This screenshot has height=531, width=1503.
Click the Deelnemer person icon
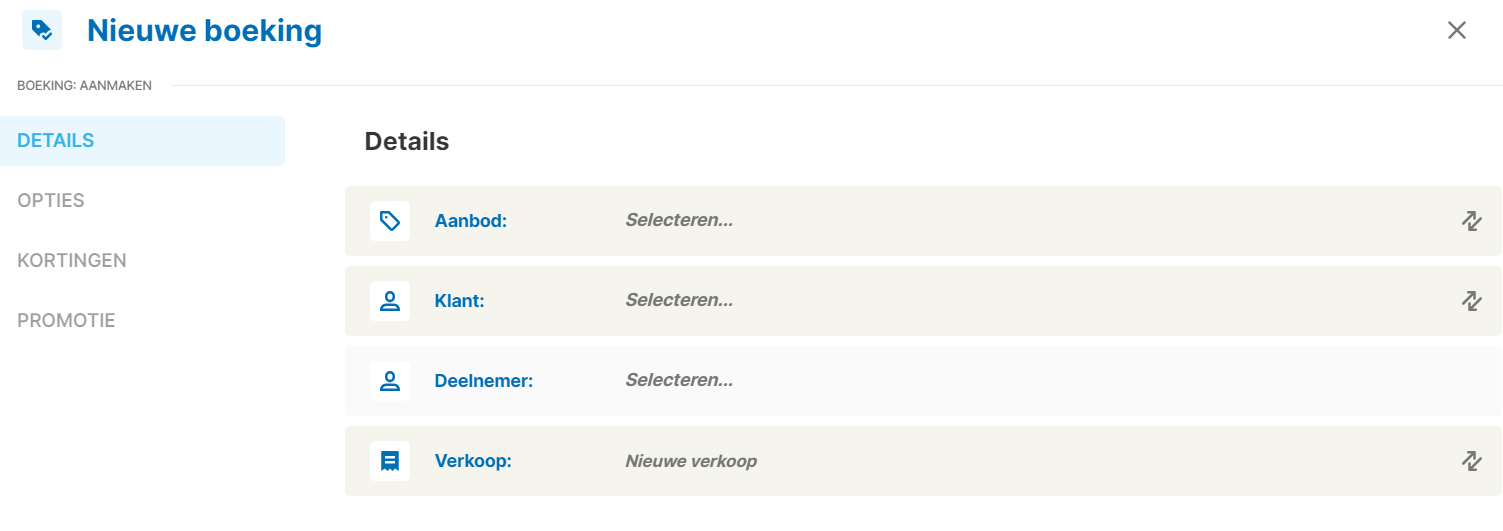pyautogui.click(x=390, y=381)
